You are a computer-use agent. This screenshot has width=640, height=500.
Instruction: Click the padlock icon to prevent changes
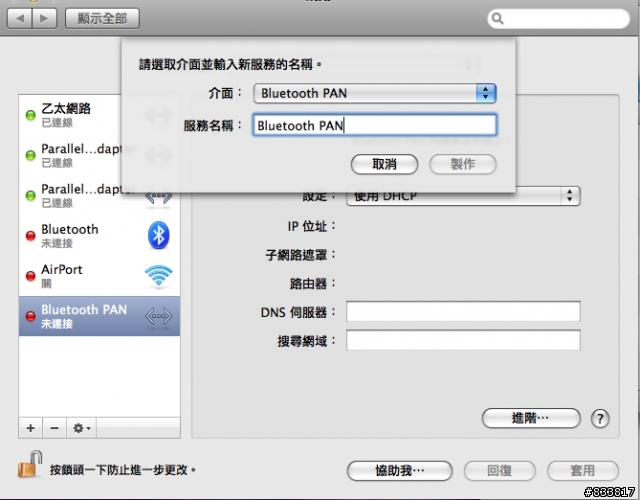[x=30, y=464]
